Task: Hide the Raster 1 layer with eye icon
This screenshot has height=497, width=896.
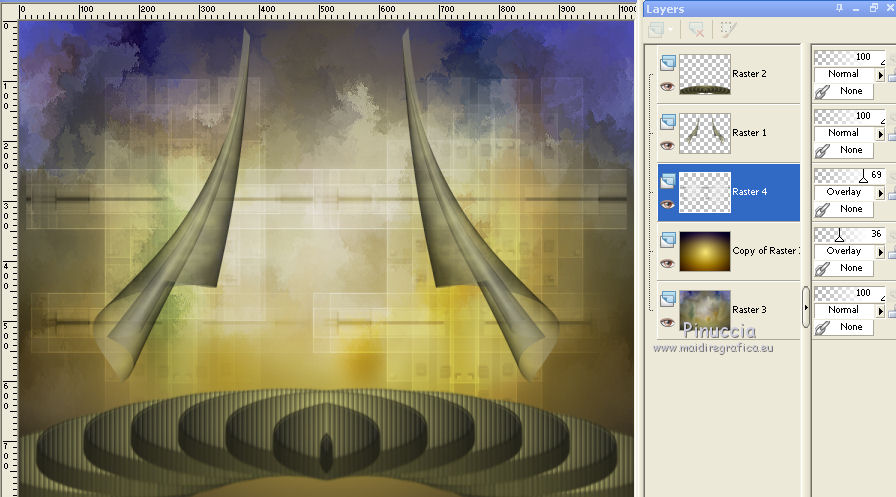Action: click(x=667, y=146)
